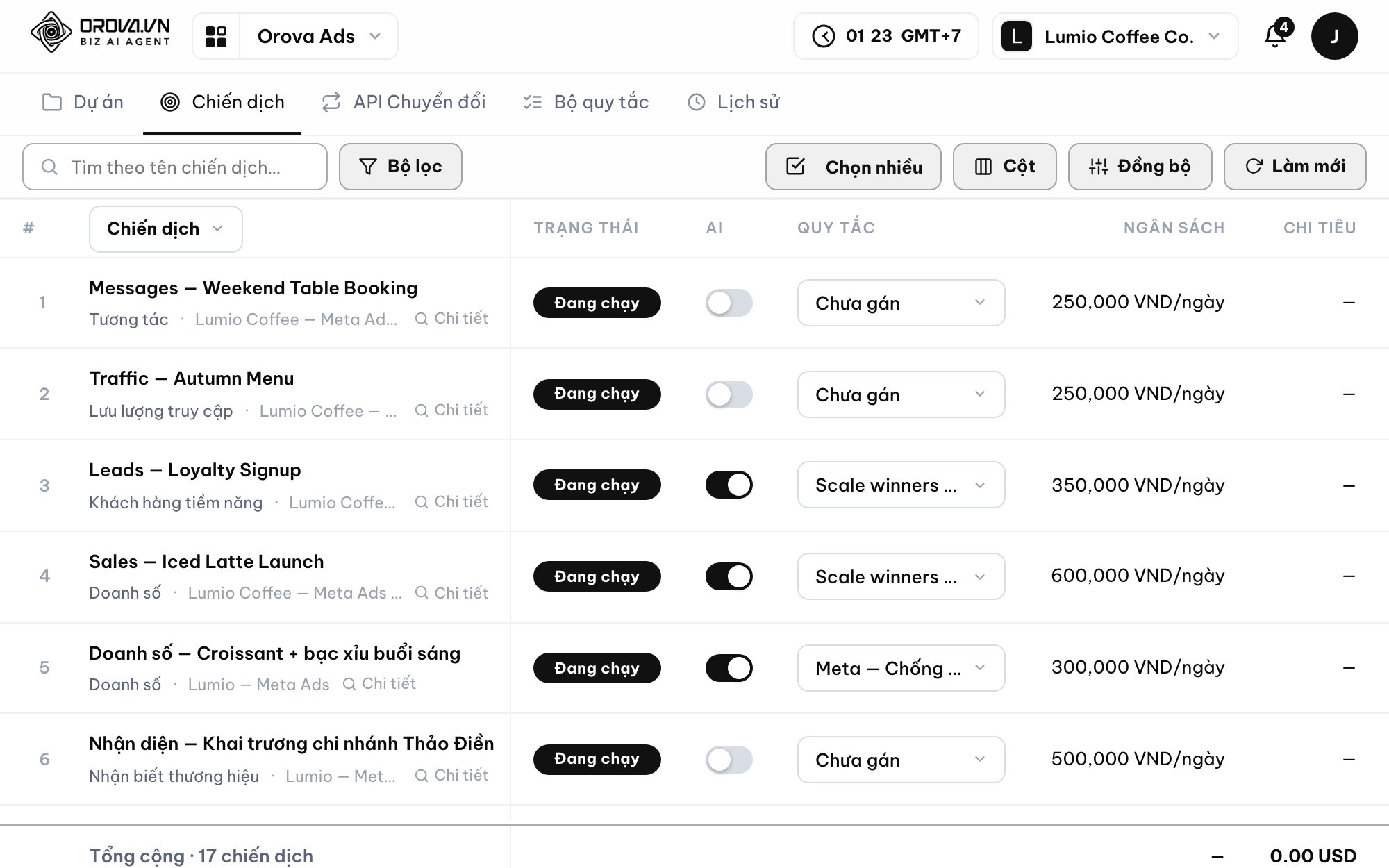The image size is (1389, 868).
Task: Switch to the Dự án tab
Action: (x=83, y=103)
